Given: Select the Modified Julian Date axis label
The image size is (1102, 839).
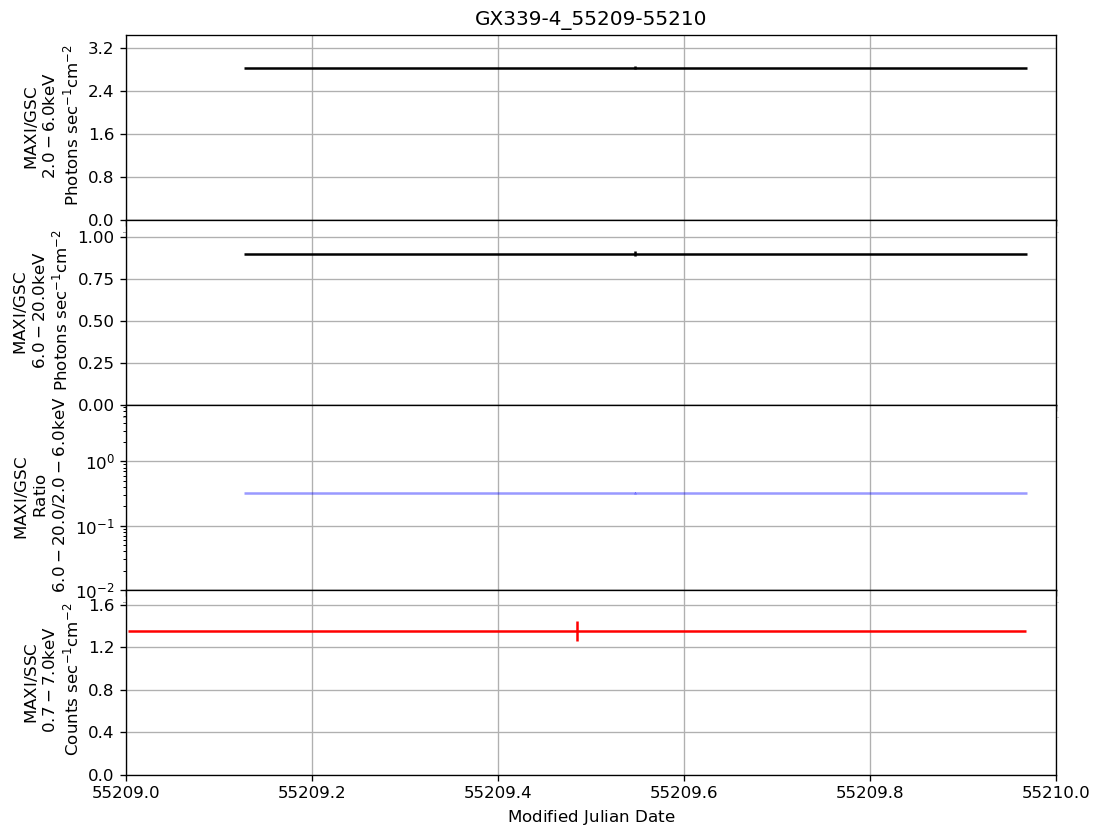Looking at the screenshot, I should tap(591, 817).
